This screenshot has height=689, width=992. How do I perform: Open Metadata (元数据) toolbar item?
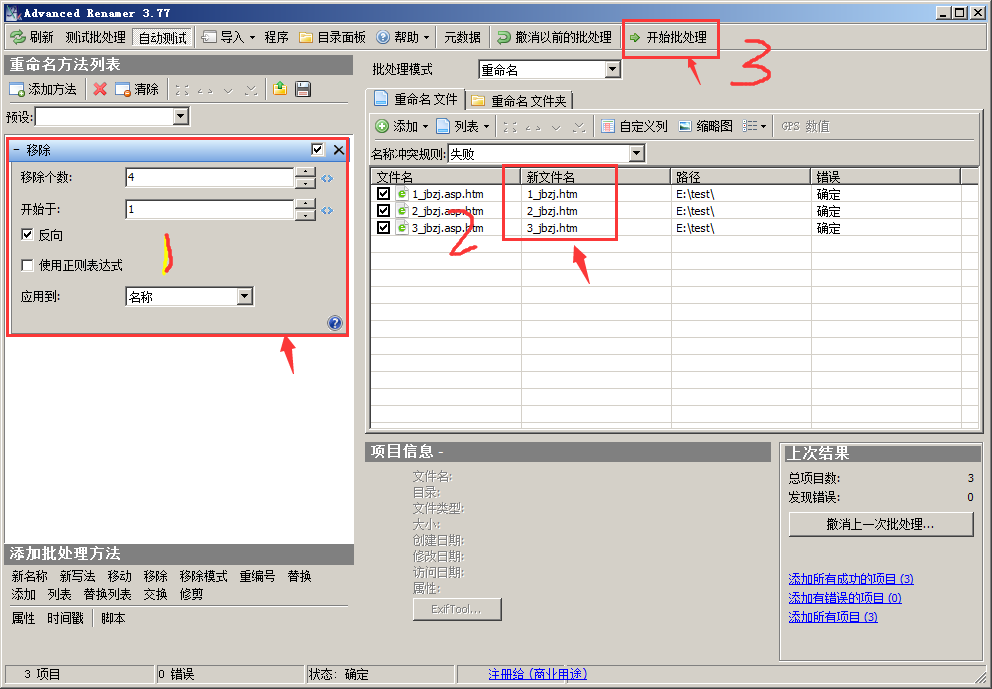click(462, 37)
